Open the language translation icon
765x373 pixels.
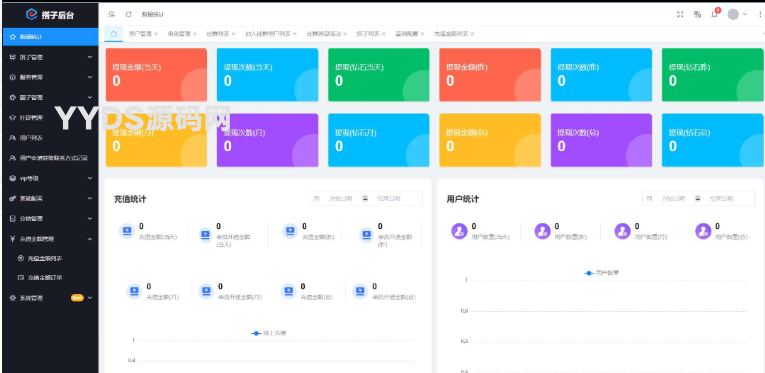[697, 14]
